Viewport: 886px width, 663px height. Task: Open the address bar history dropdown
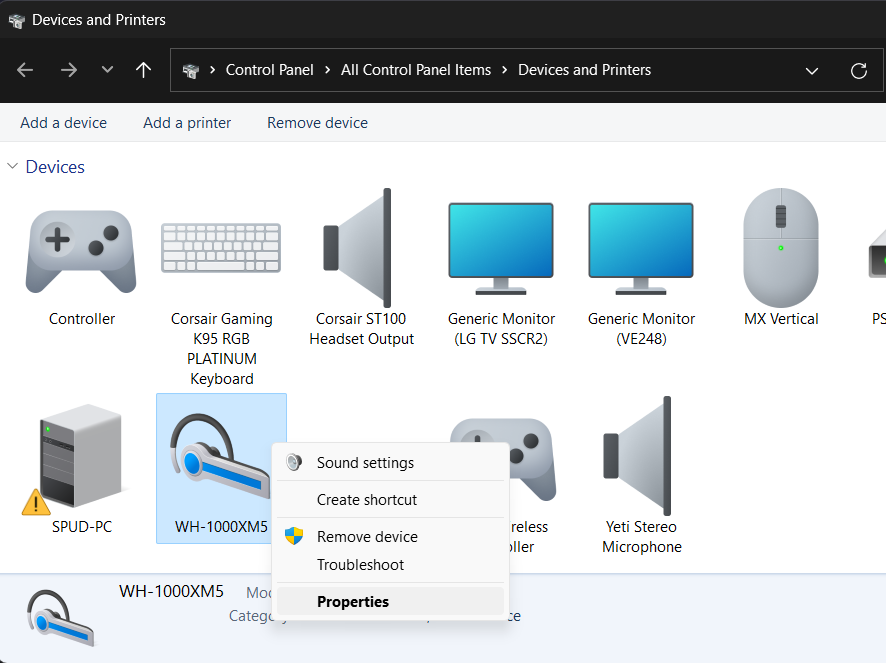click(x=812, y=70)
